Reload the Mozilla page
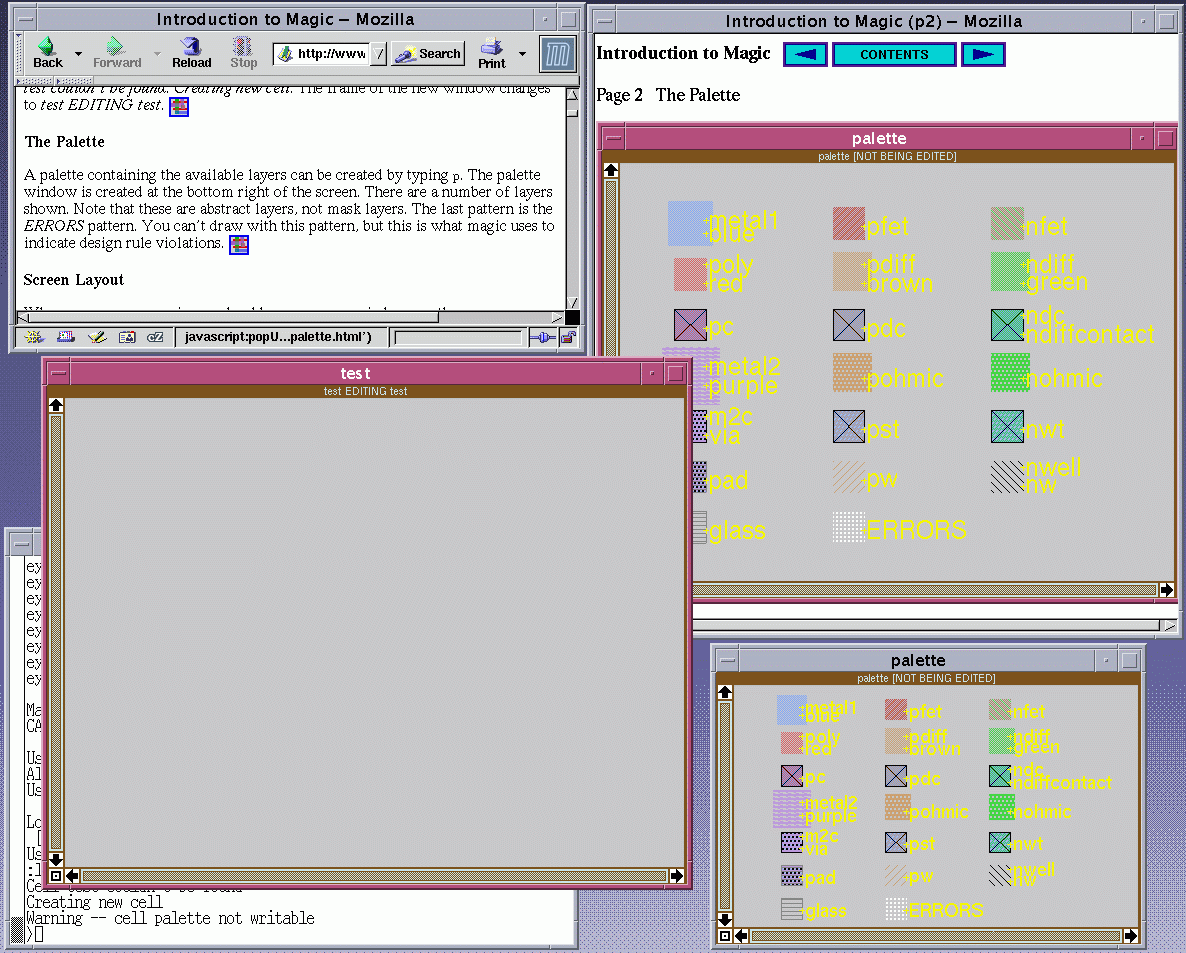This screenshot has width=1186, height=953. tap(191, 53)
